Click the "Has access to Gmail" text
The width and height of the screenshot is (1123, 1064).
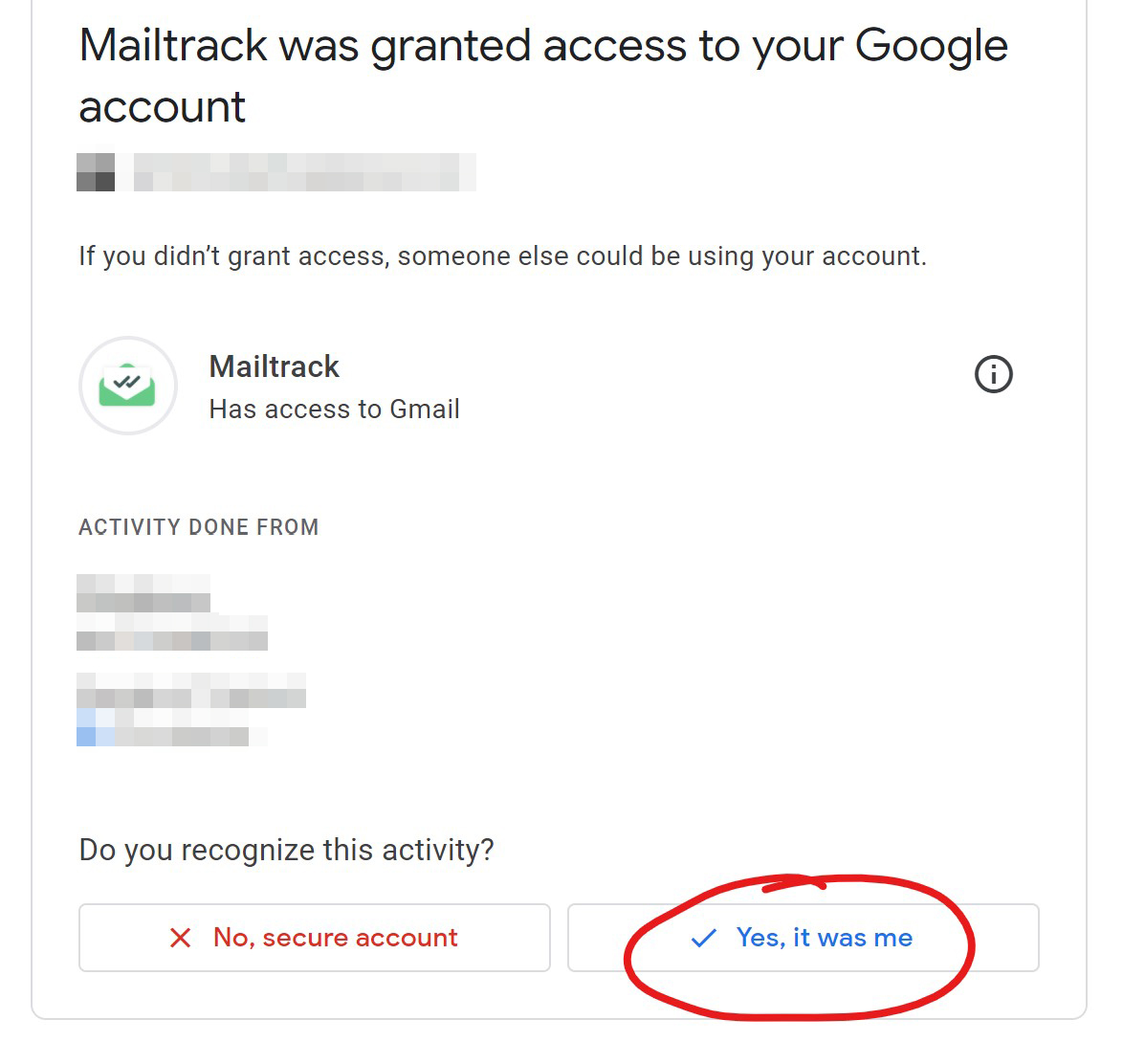334,410
